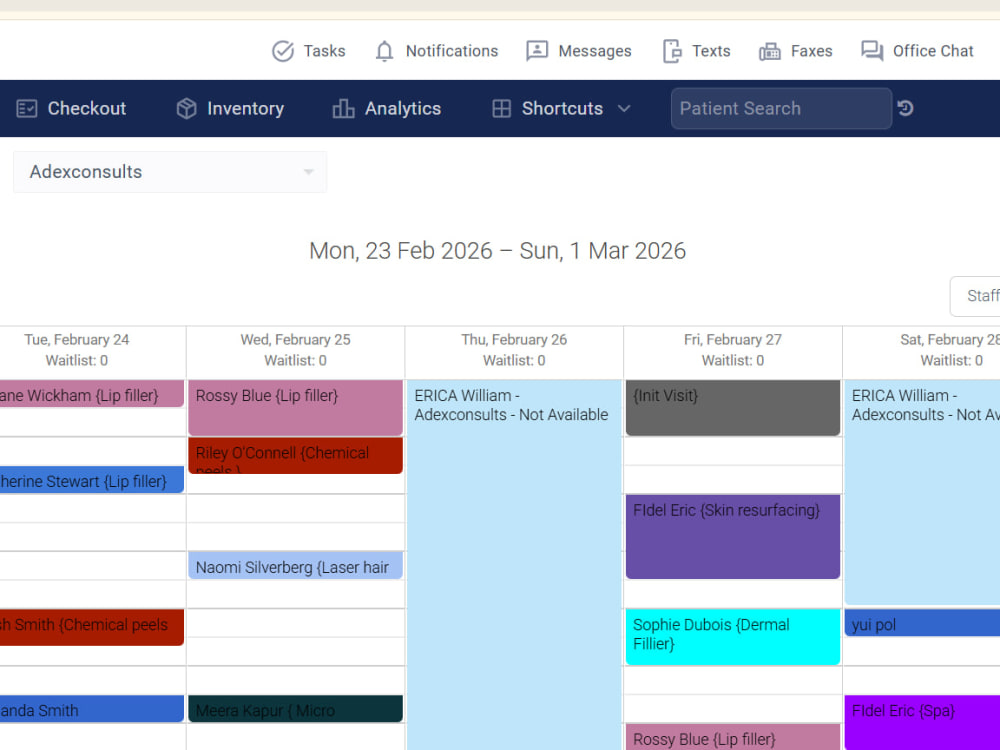Open Rossy Blue Lip filler on Wednesday
Image resolution: width=1000 pixels, height=750 pixels.
295,408
